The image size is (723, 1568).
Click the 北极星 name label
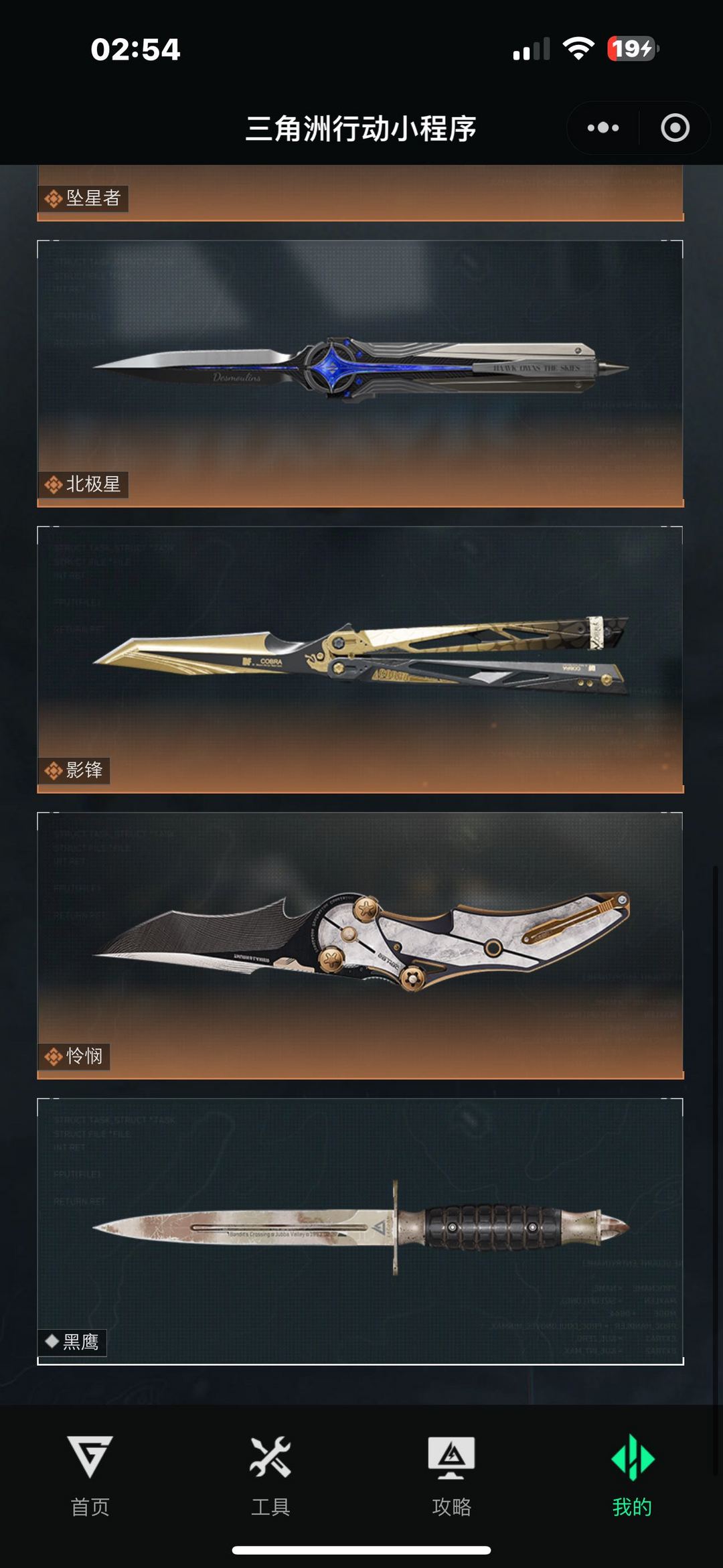coord(93,484)
